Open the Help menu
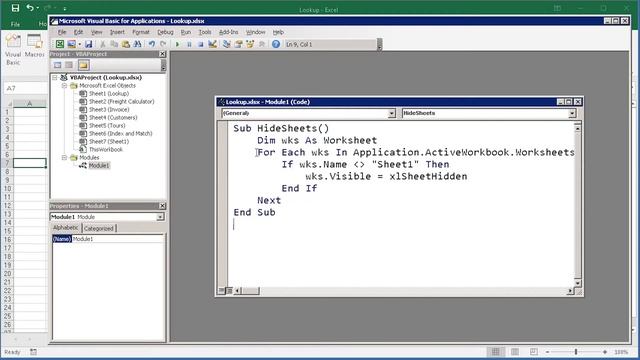Screen dimensions: 640x360 (278, 32)
